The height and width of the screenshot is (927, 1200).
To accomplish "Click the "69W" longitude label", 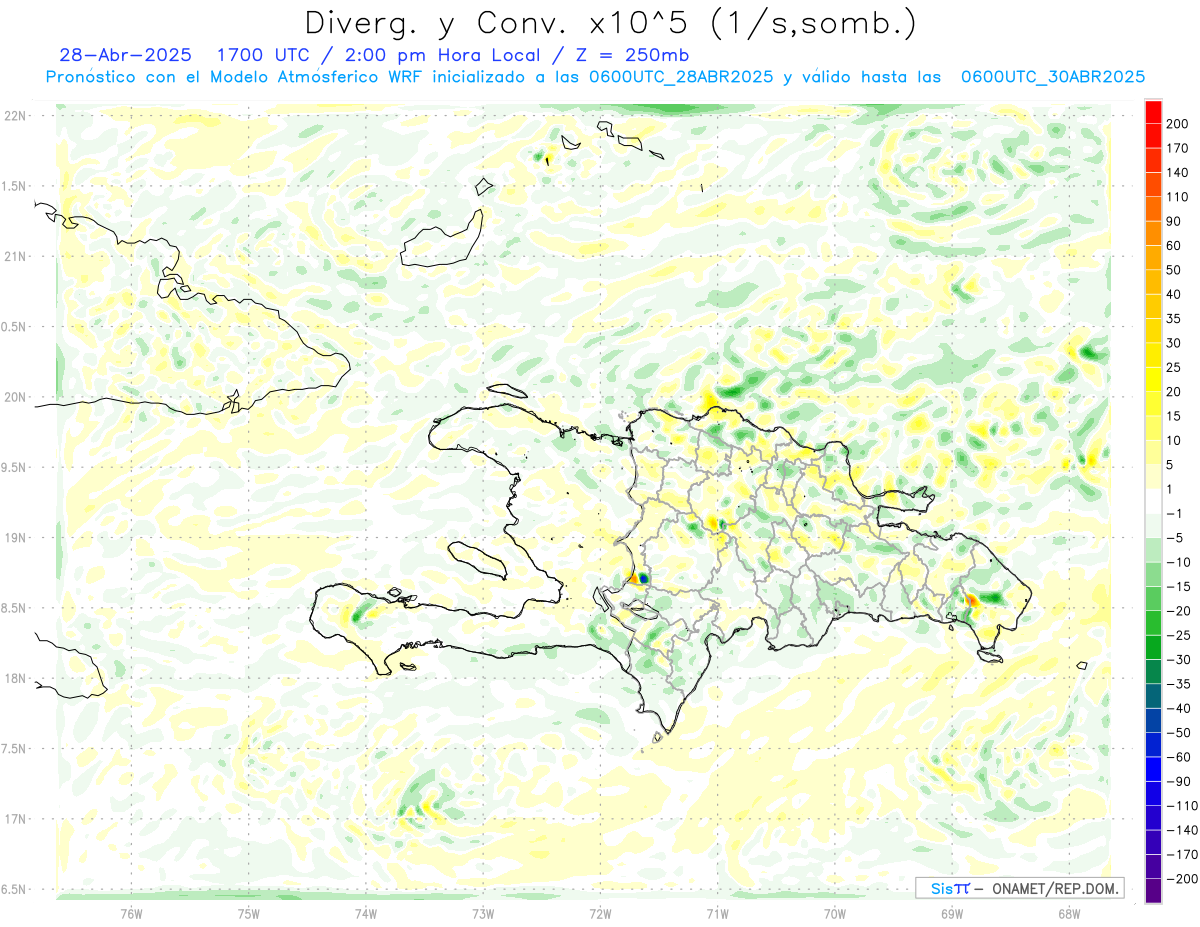I will pyautogui.click(x=952, y=913).
